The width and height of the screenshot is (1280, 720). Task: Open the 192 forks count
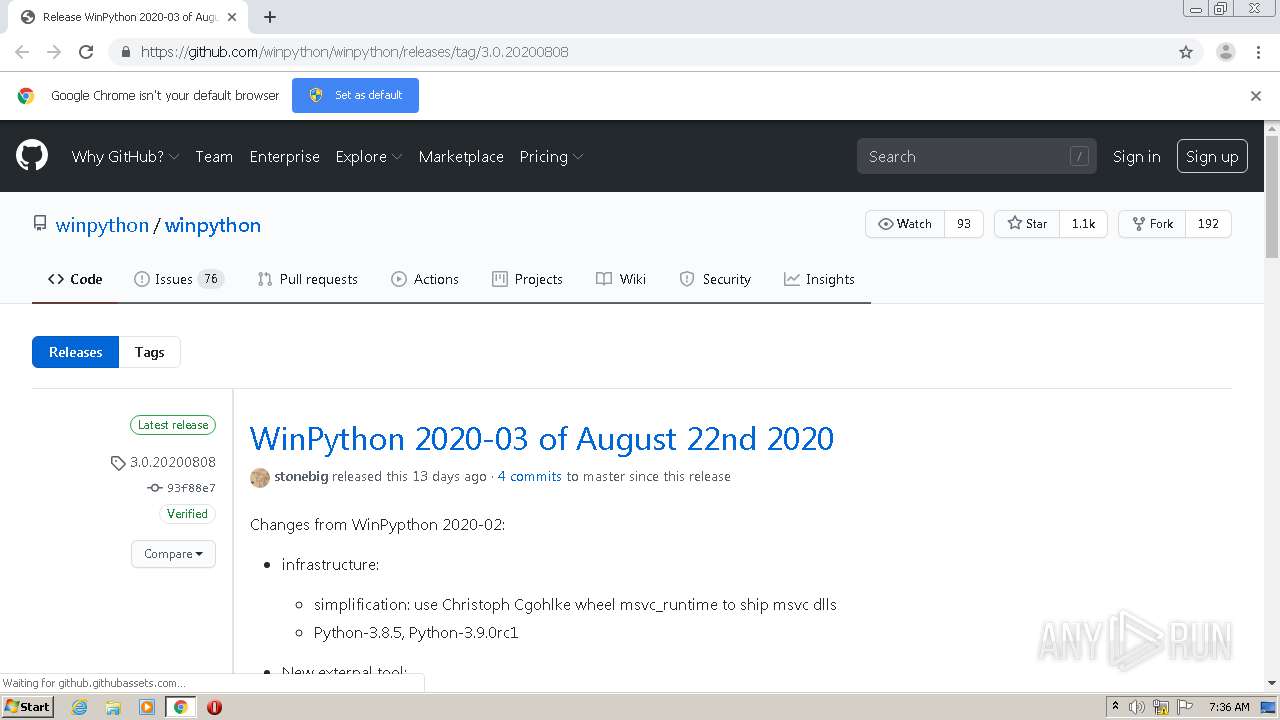pos(1208,224)
